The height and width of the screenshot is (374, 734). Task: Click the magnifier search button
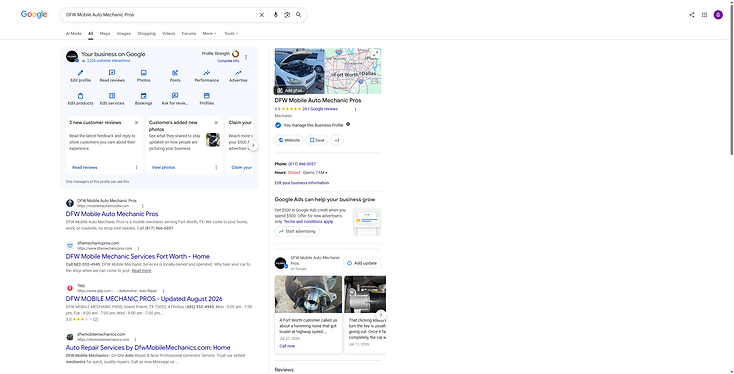click(x=298, y=15)
